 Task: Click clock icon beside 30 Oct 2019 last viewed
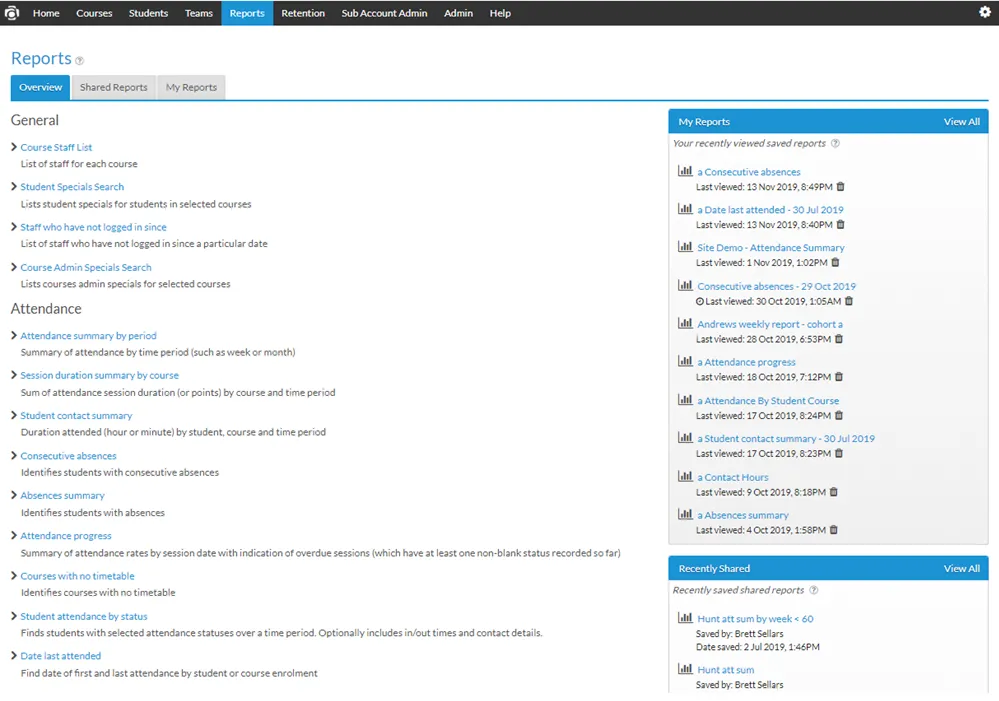click(700, 301)
